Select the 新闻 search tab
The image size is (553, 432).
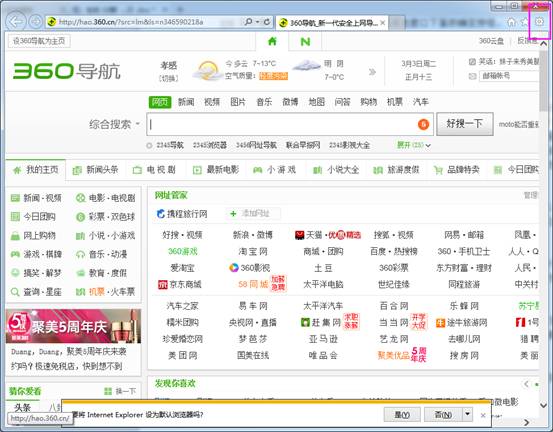186,102
